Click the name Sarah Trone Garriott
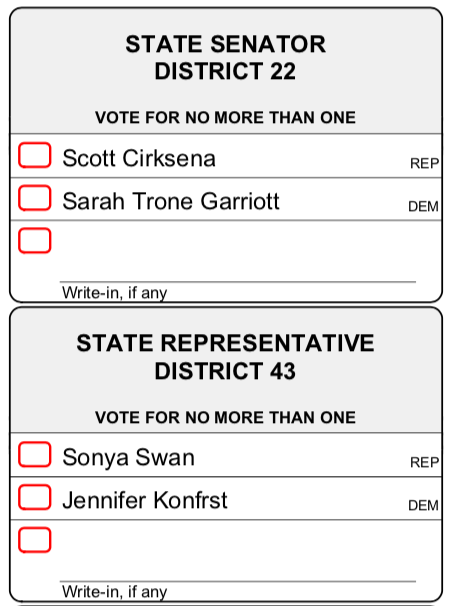This screenshot has height=606, width=455. pos(171,201)
